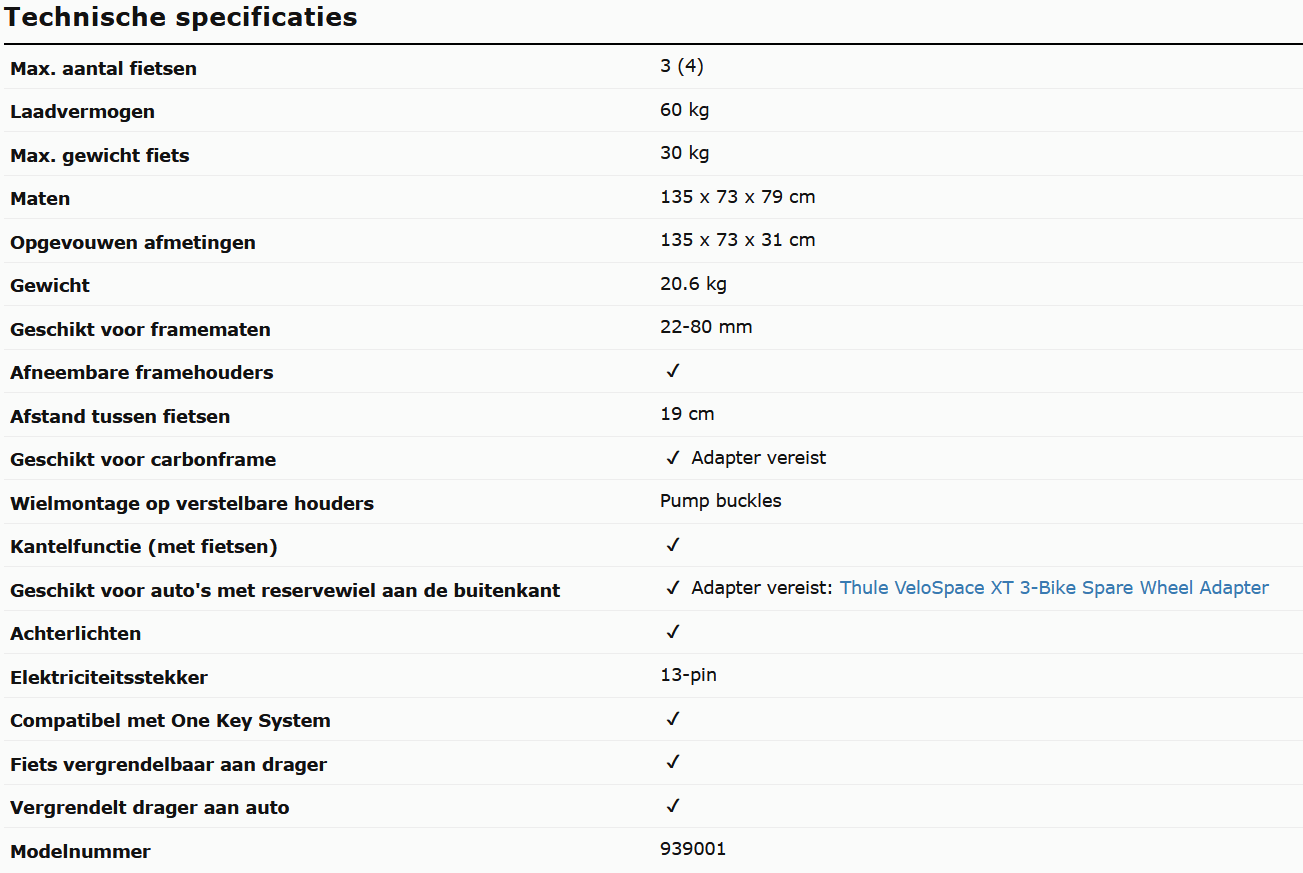Click the Afstand tussen fietsen value 19 cm
Viewport: 1303px width, 873px height.
pos(687,414)
